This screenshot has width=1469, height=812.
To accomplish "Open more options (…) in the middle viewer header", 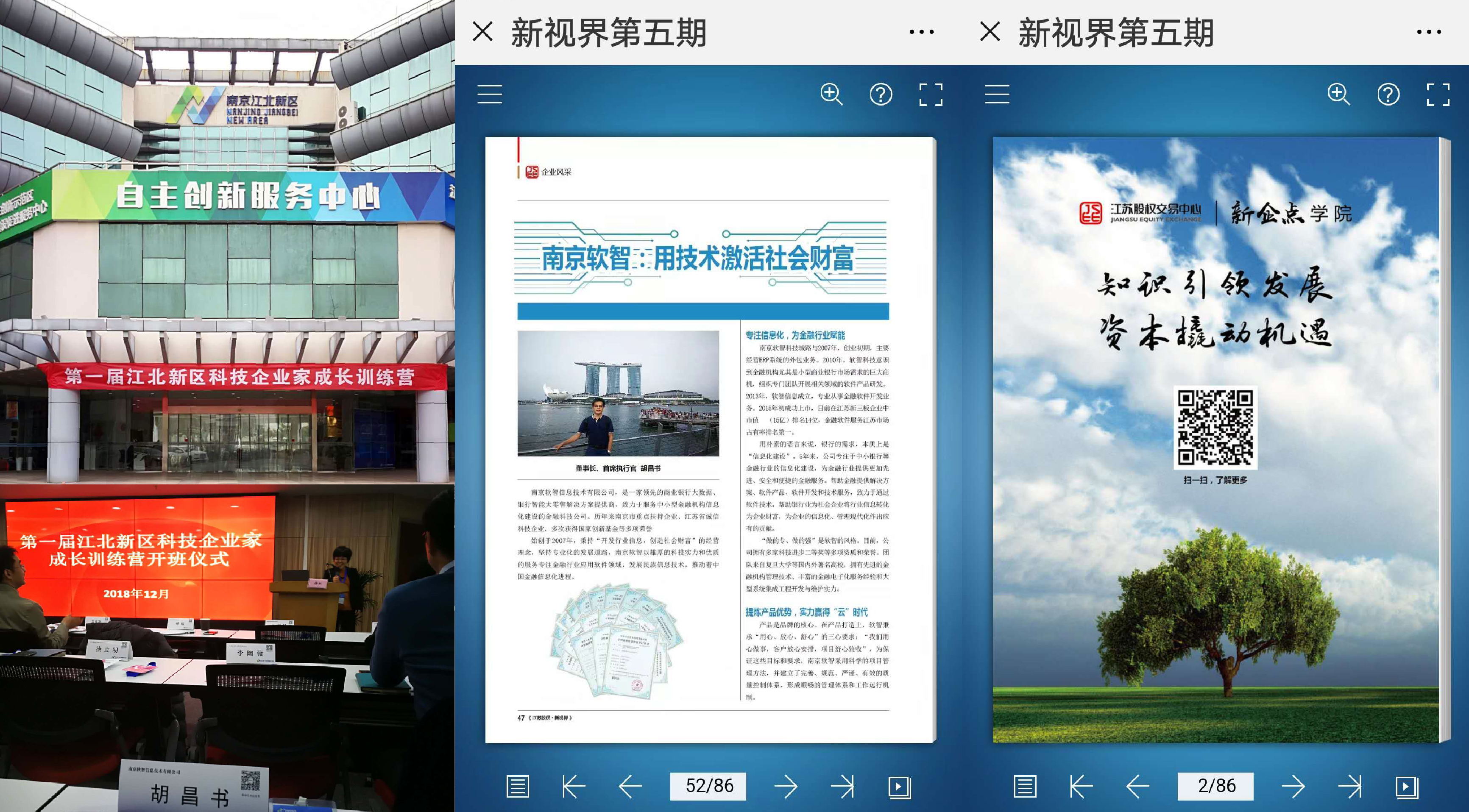I will (922, 32).
